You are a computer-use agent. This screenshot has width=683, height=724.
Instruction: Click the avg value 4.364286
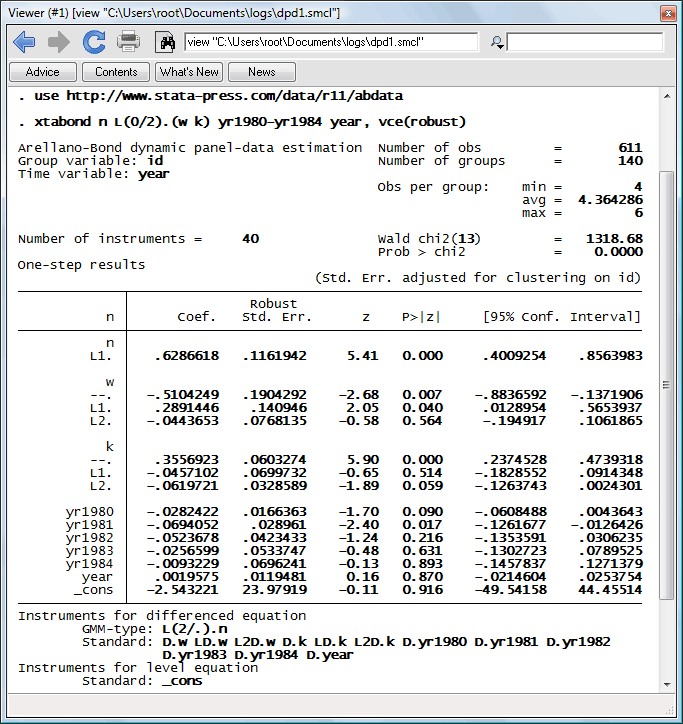click(x=610, y=199)
